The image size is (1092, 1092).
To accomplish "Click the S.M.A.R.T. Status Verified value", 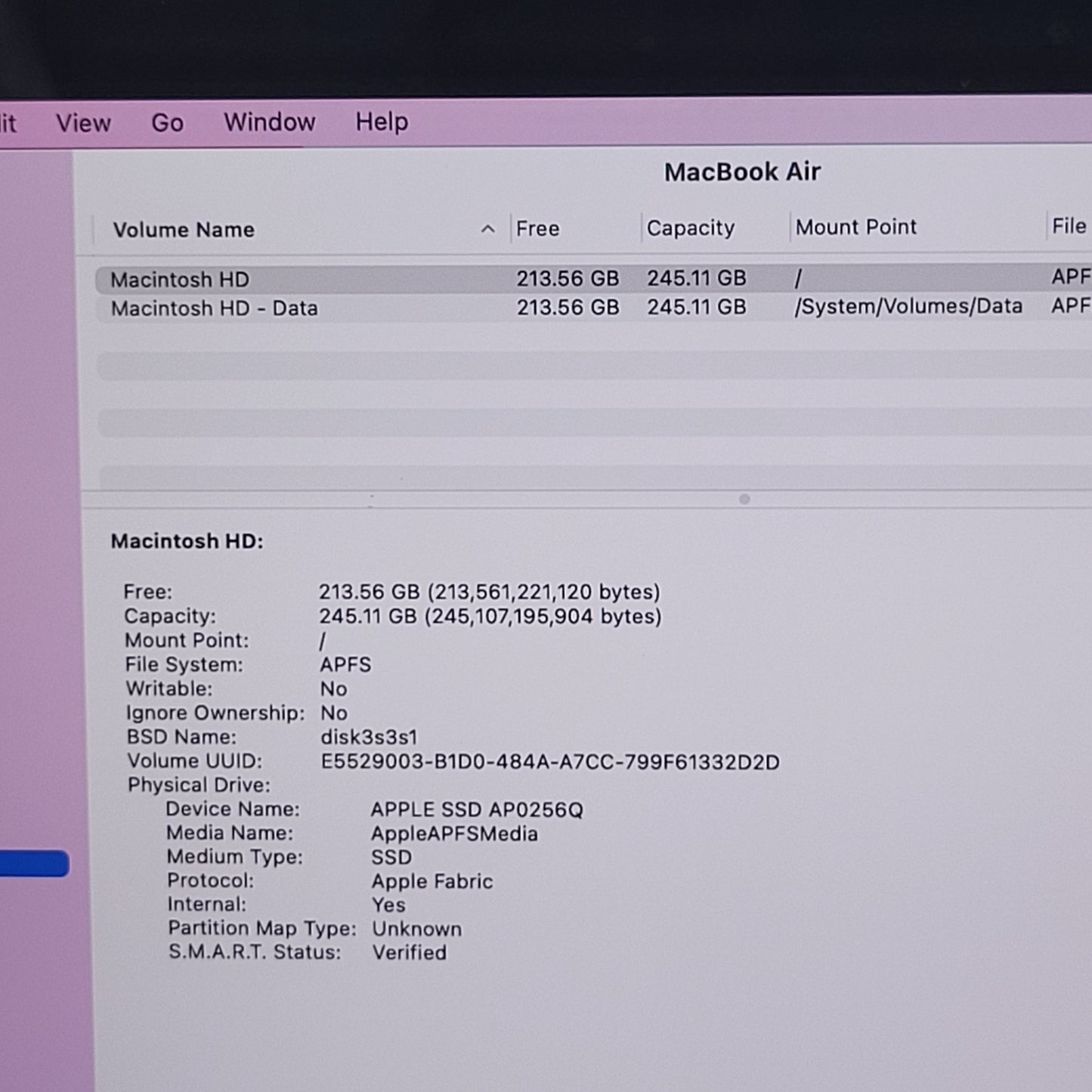I will coord(409,952).
